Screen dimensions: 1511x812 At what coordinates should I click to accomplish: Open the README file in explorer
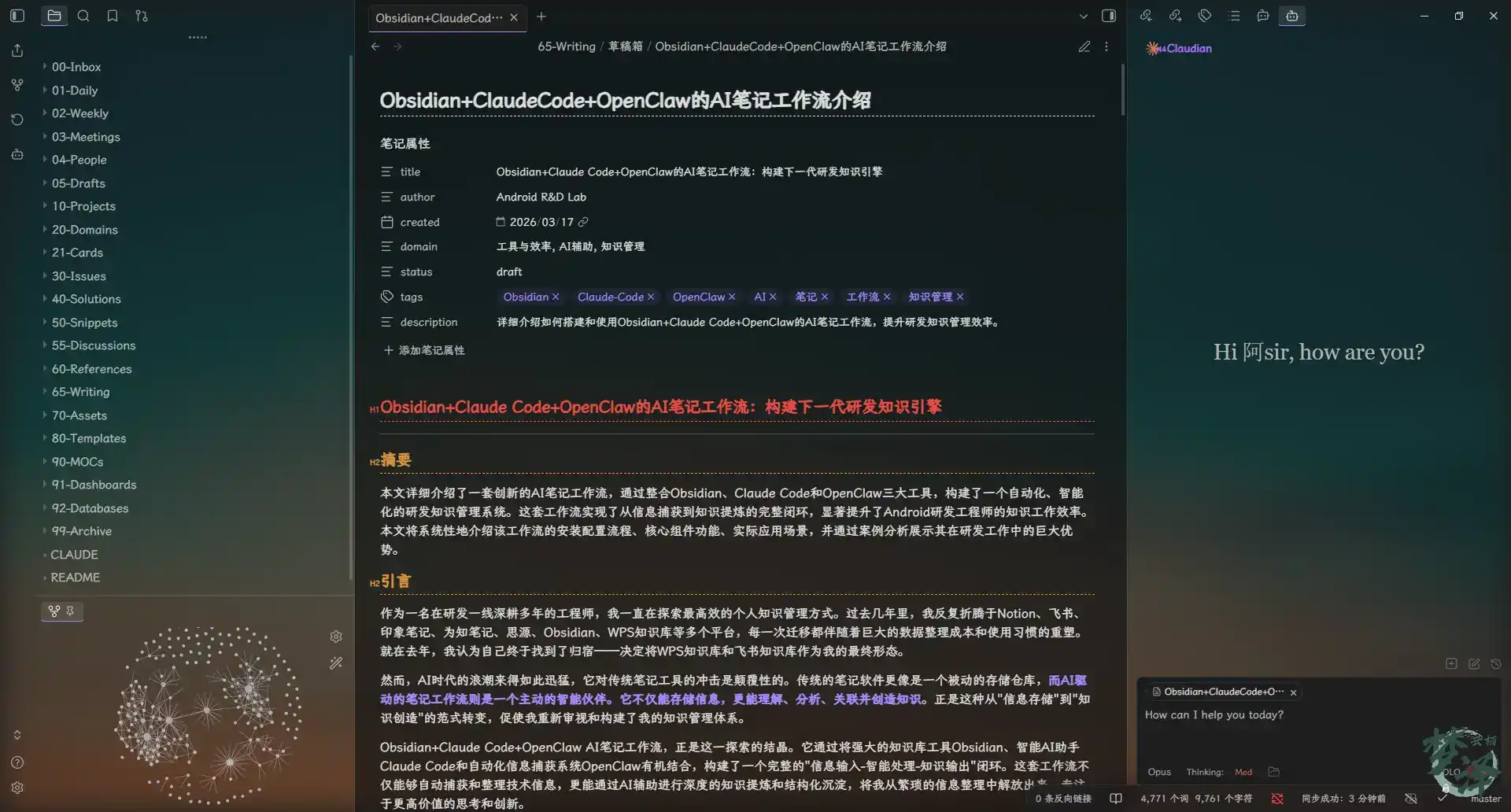tap(76, 578)
